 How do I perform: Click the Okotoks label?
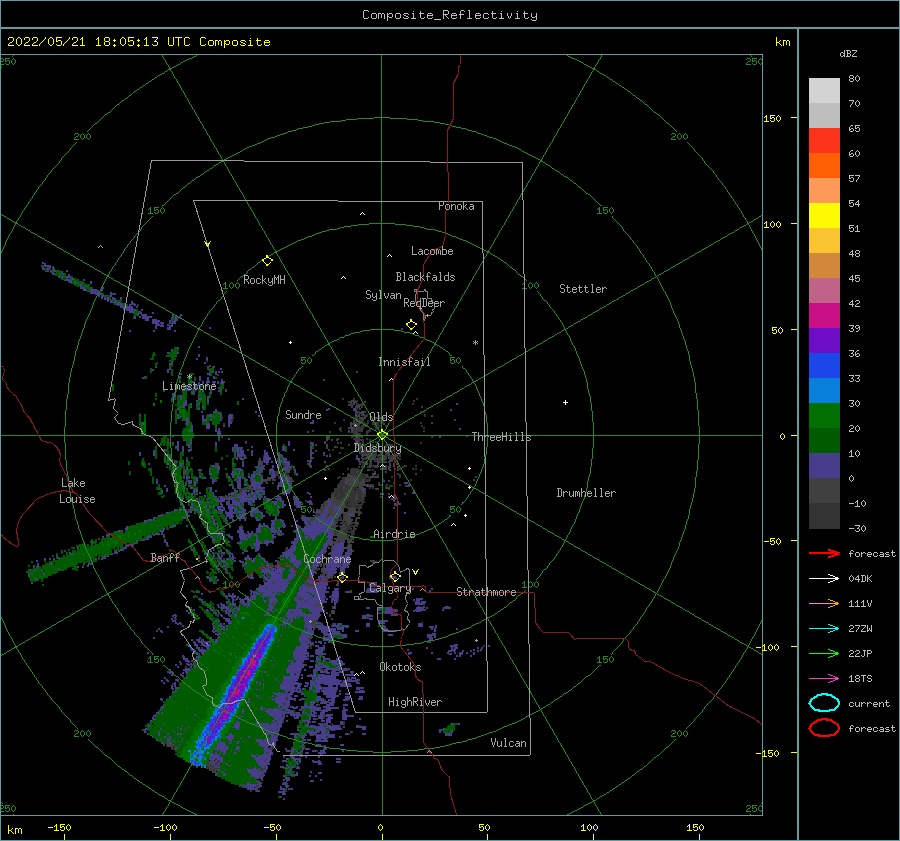pos(400,667)
